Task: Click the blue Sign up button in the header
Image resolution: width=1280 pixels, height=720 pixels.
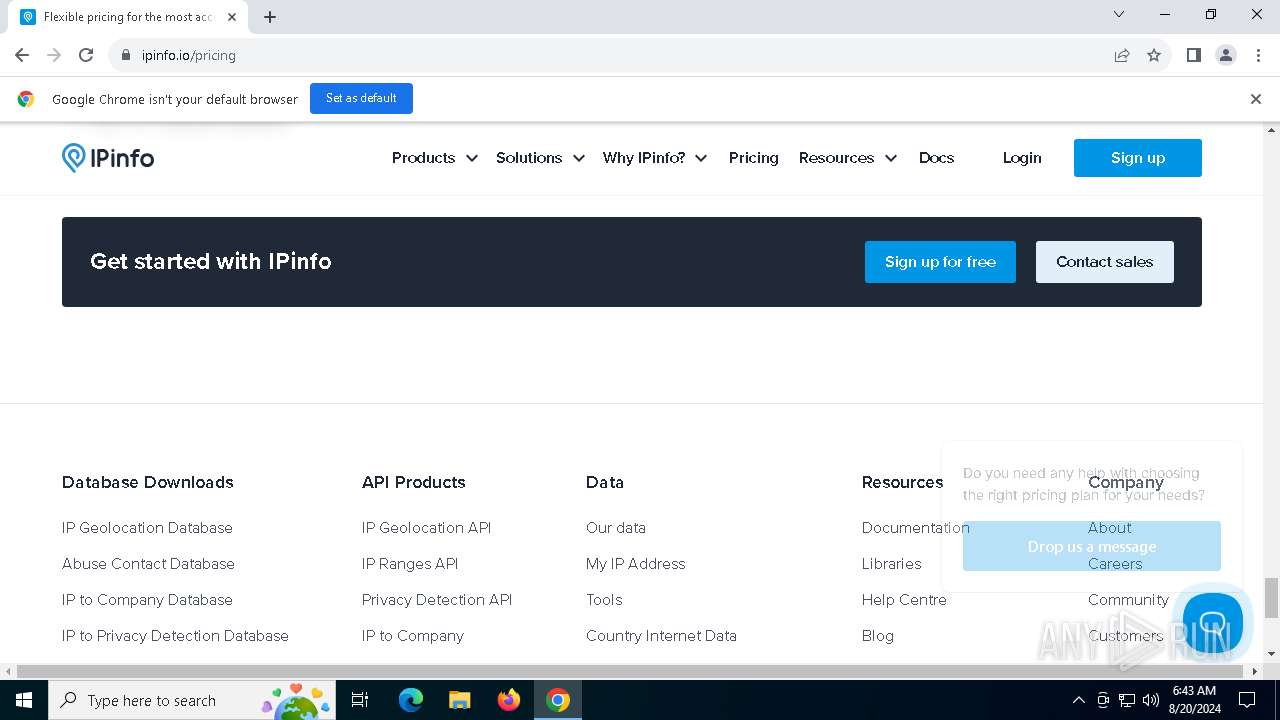Action: (x=1138, y=158)
